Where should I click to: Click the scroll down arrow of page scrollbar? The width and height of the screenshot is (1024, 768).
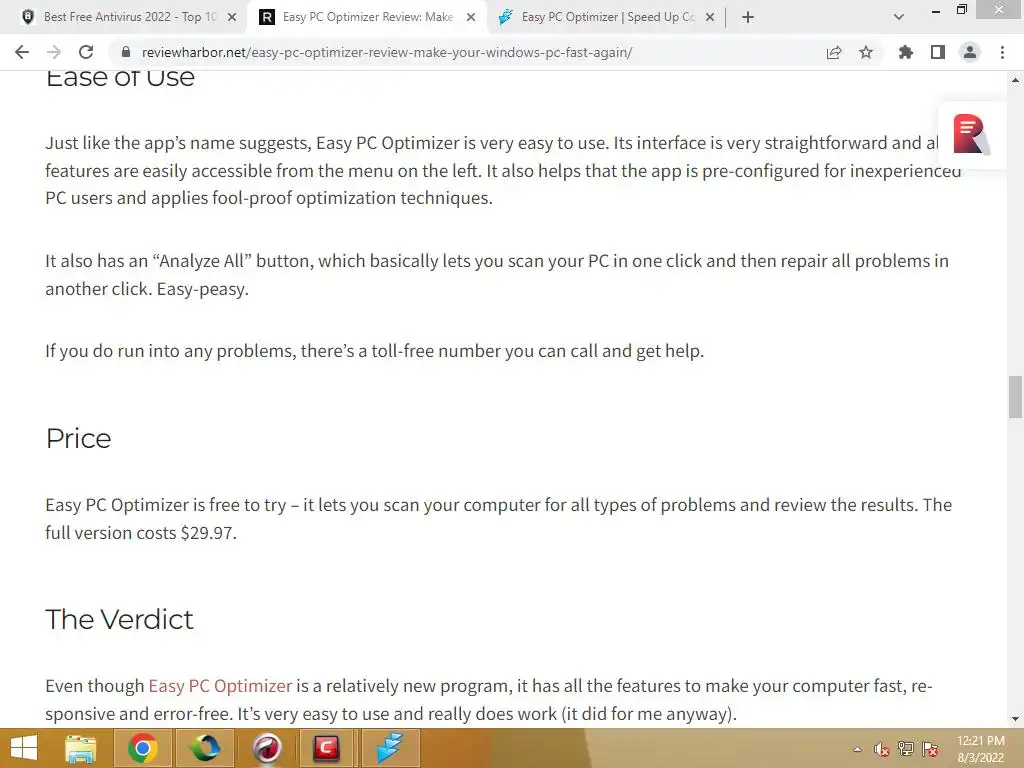(x=1015, y=719)
